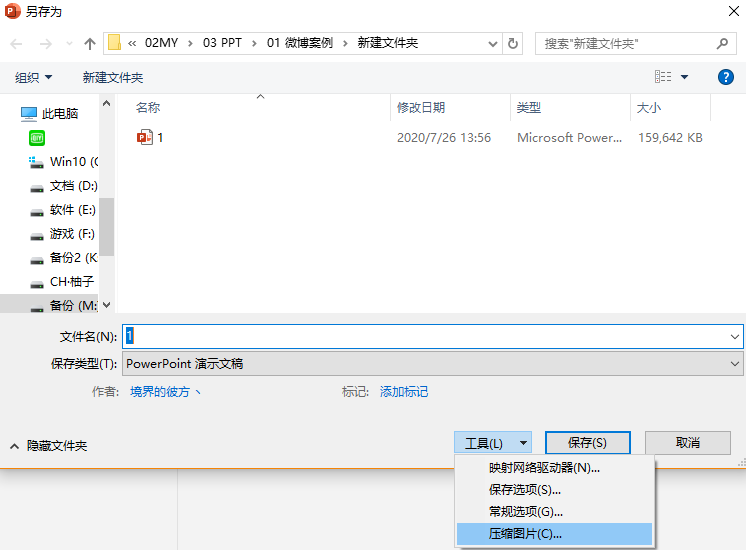Change view with the view icon
Image resolution: width=746 pixels, height=550 pixels.
pyautogui.click(x=663, y=77)
